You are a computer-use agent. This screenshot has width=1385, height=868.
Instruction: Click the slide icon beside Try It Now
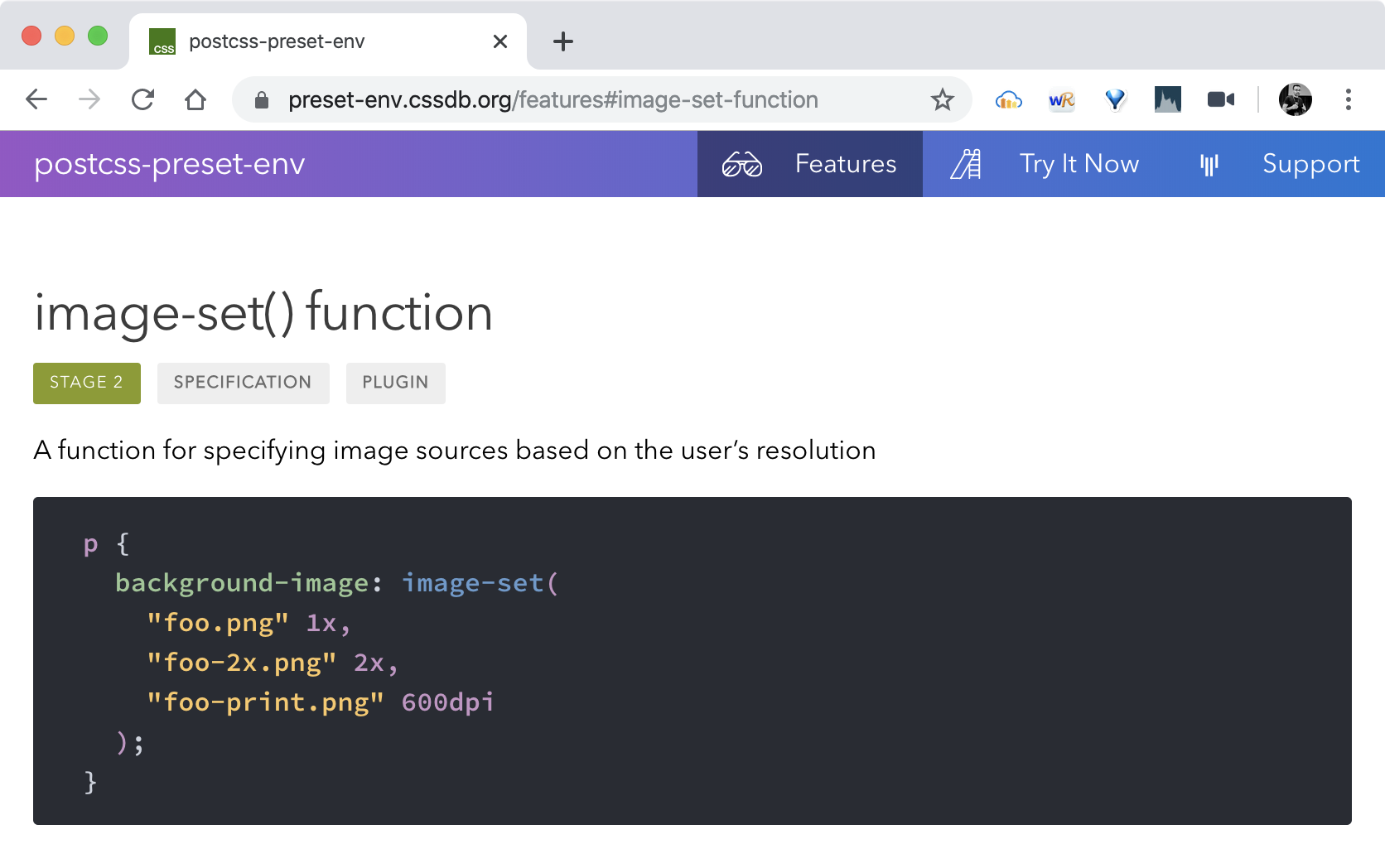click(x=966, y=164)
